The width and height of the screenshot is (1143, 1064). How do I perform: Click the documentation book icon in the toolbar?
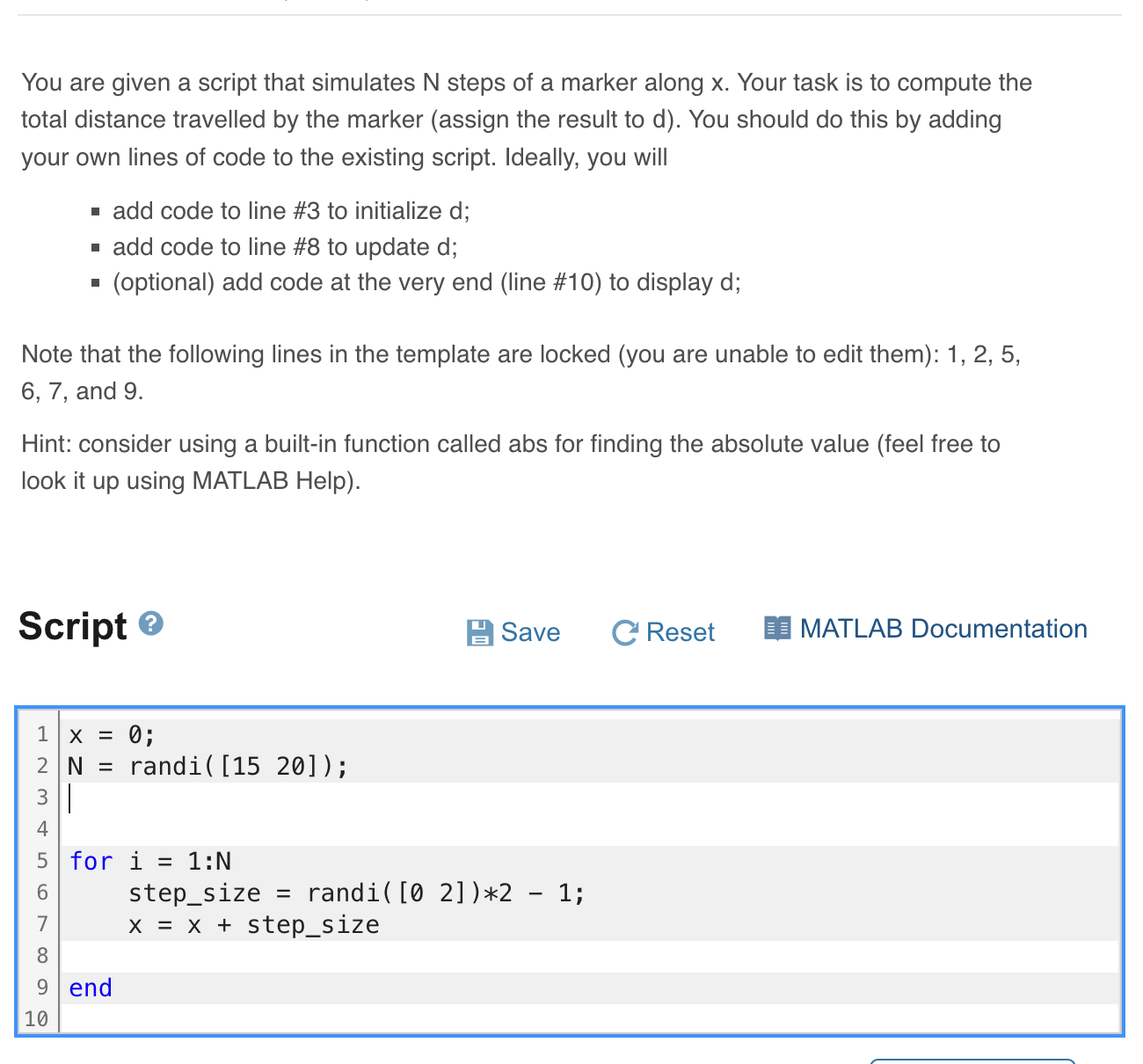(777, 628)
